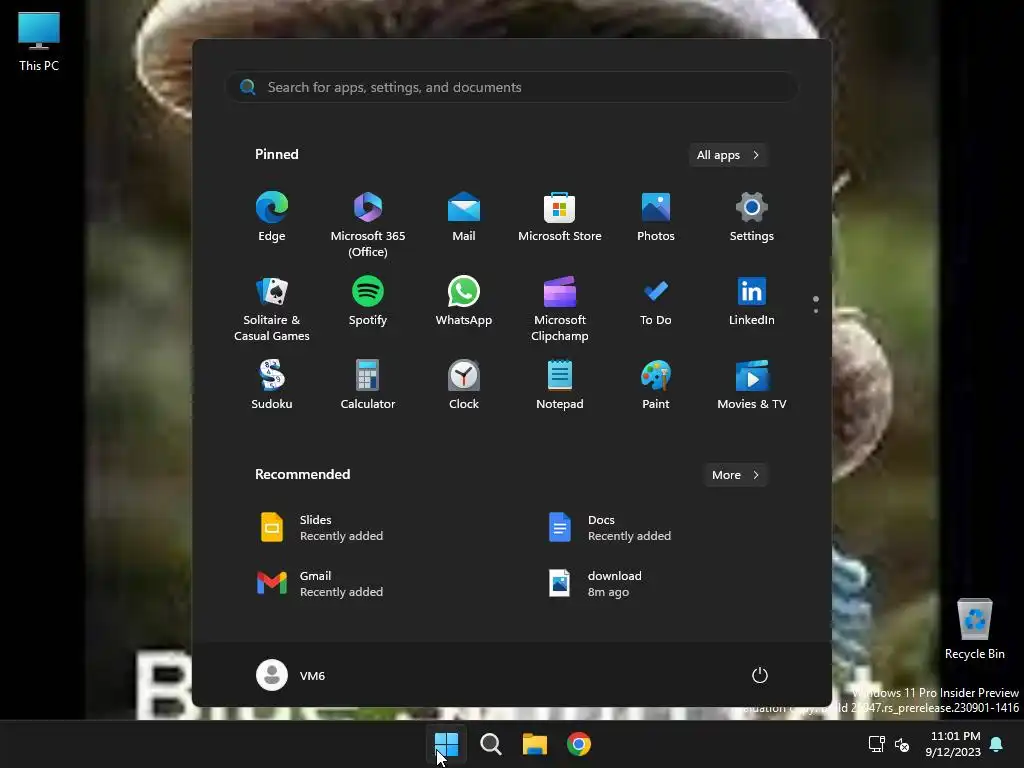The image size is (1024, 768).
Task: Open Sudoku game
Action: pyautogui.click(x=272, y=385)
